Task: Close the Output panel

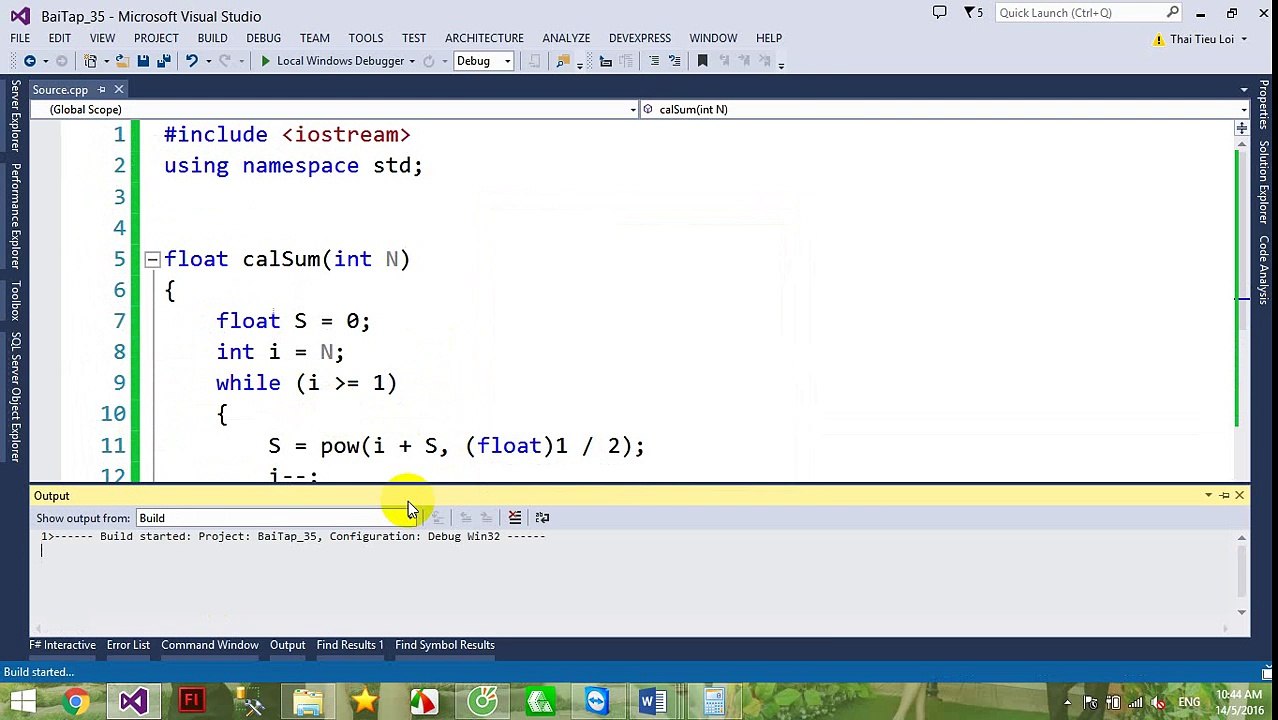Action: tap(1239, 496)
